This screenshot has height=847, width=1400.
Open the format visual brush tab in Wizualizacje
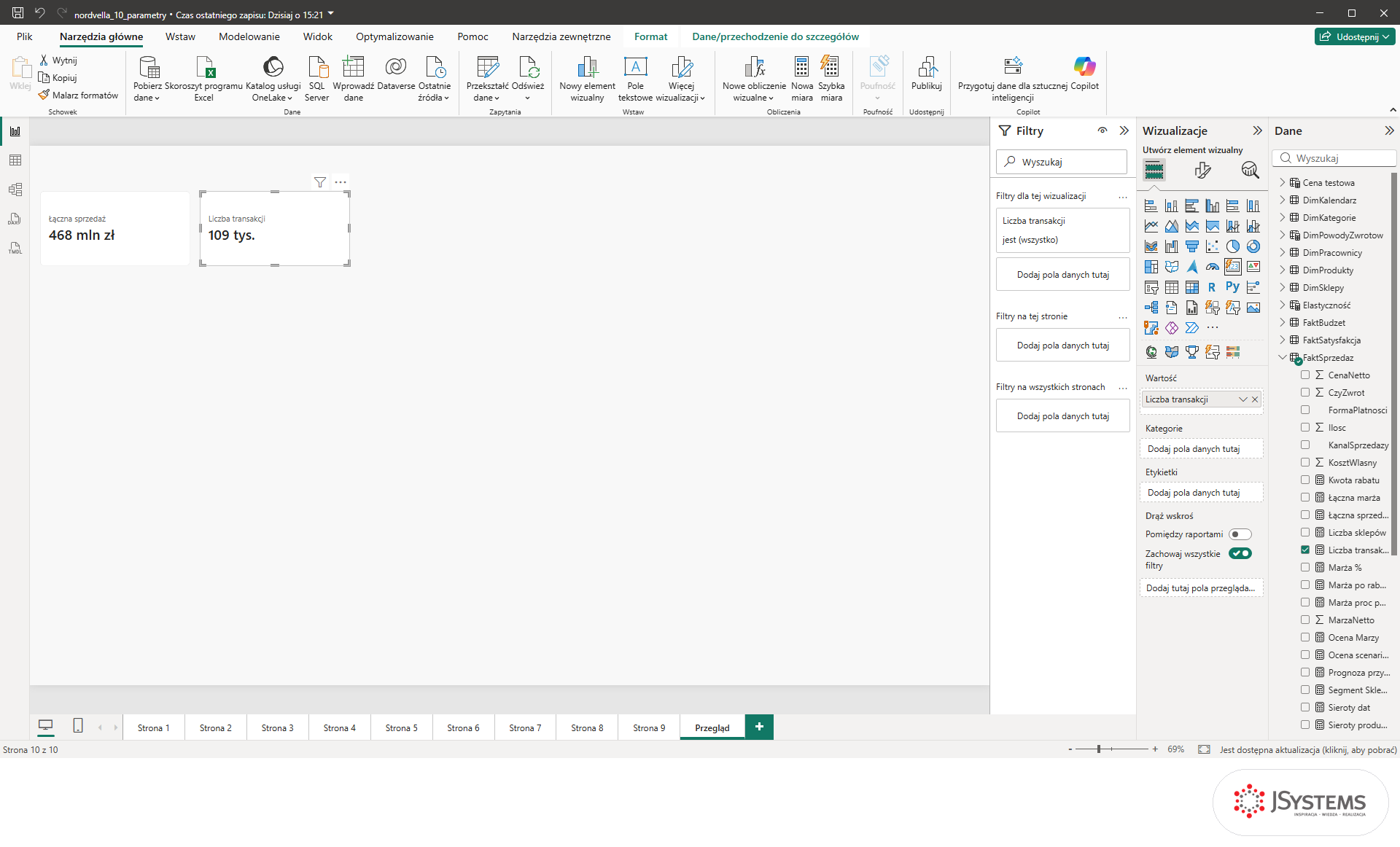coord(1202,171)
